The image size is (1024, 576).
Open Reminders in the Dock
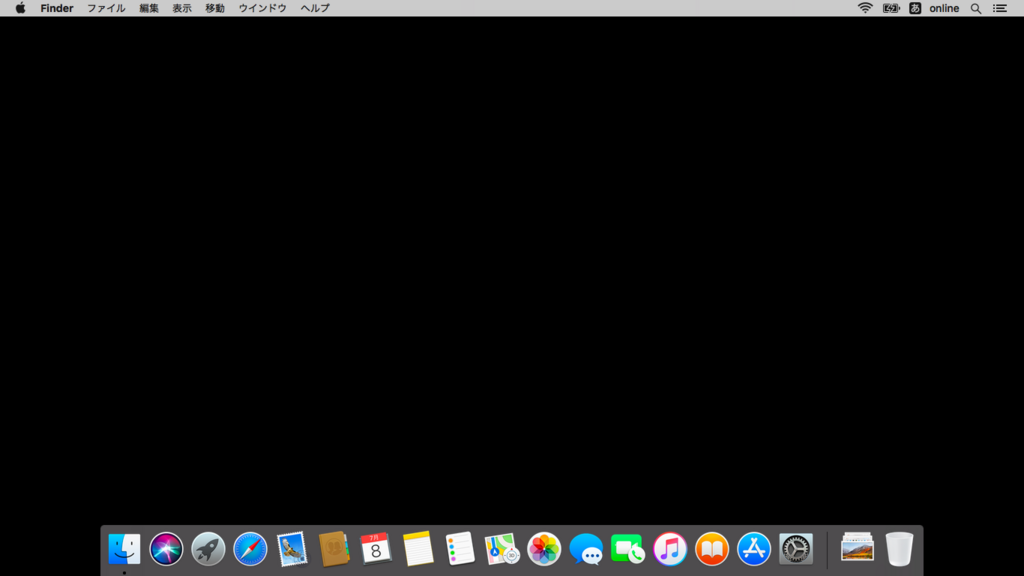(460, 549)
